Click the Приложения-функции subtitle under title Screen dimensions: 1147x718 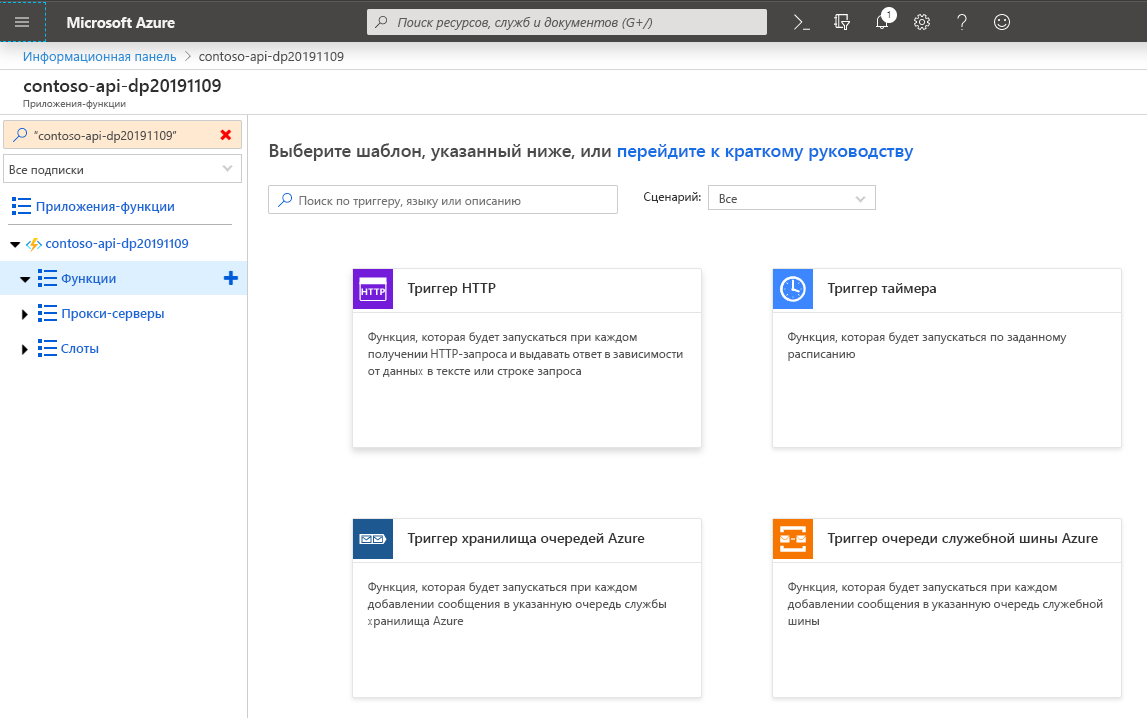(x=74, y=104)
